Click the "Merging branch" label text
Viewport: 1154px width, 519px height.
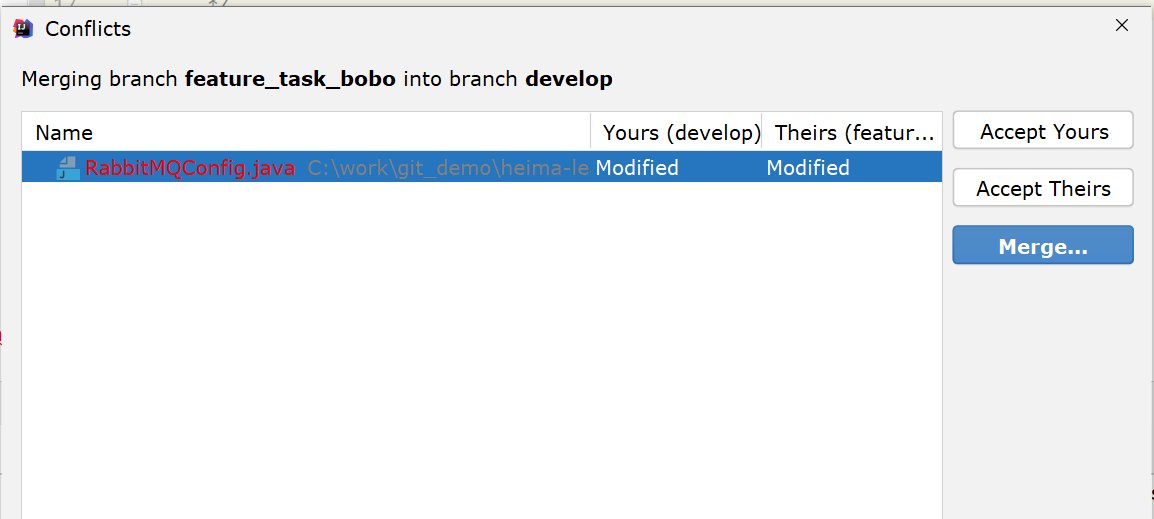pyautogui.click(x=100, y=80)
